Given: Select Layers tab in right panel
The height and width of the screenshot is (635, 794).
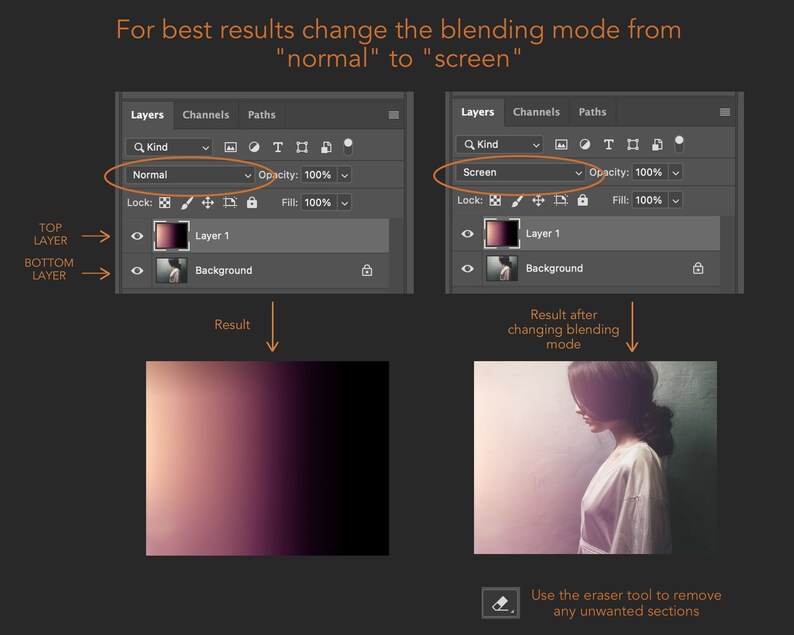Looking at the screenshot, I should pyautogui.click(x=478, y=112).
